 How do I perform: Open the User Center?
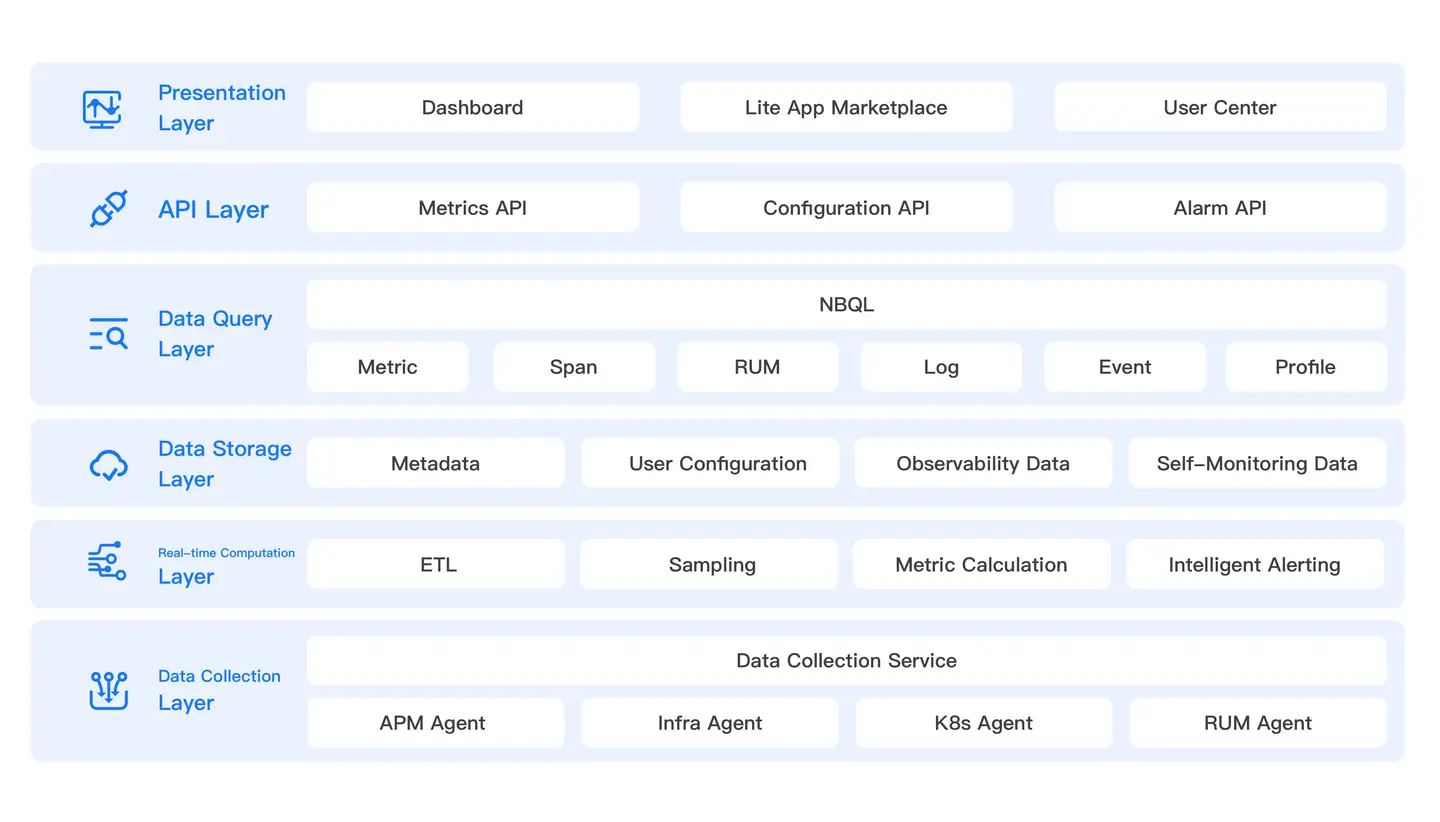click(1219, 107)
